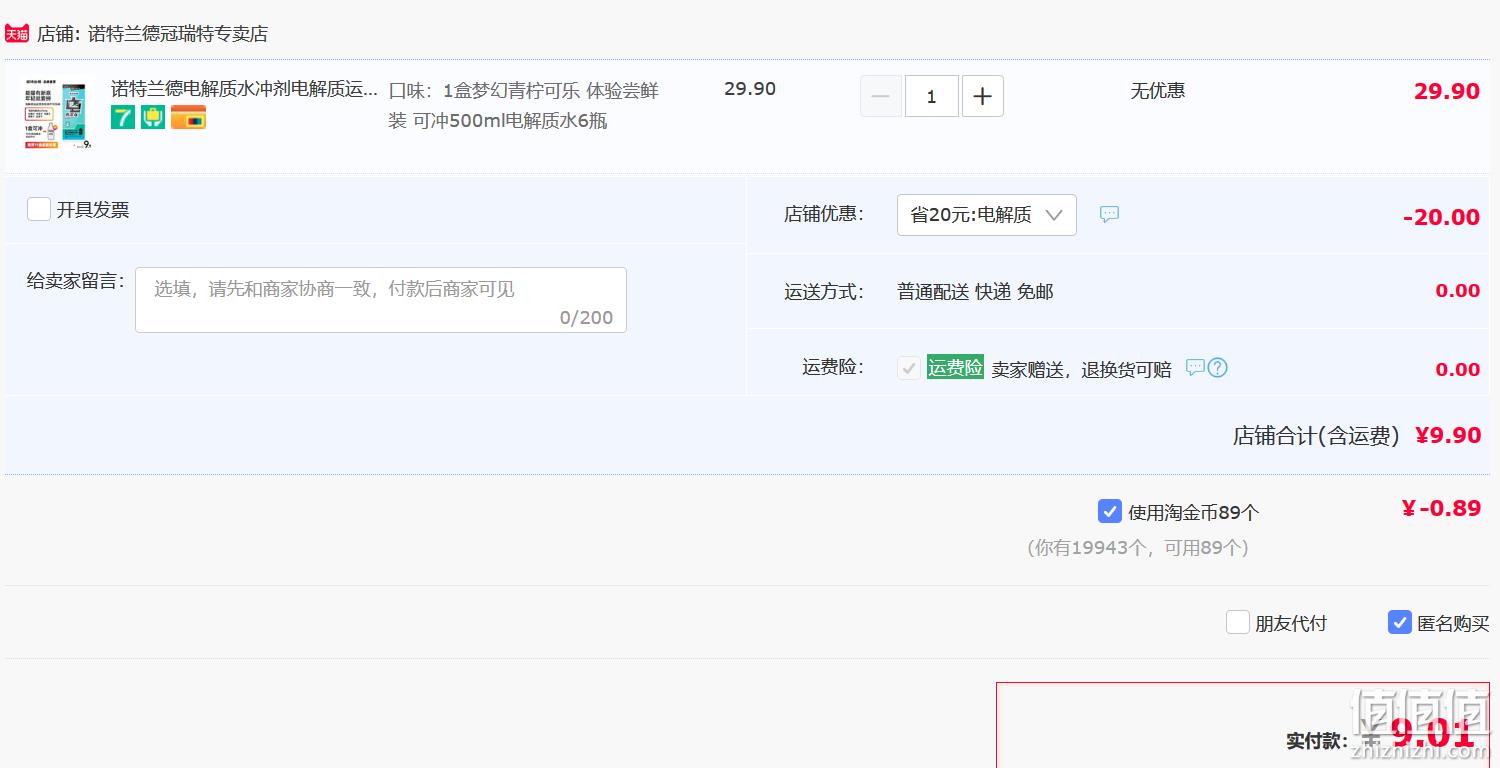1500x768 pixels.
Task: Click the 实付款 payable amount label
Action: (x=1316, y=741)
